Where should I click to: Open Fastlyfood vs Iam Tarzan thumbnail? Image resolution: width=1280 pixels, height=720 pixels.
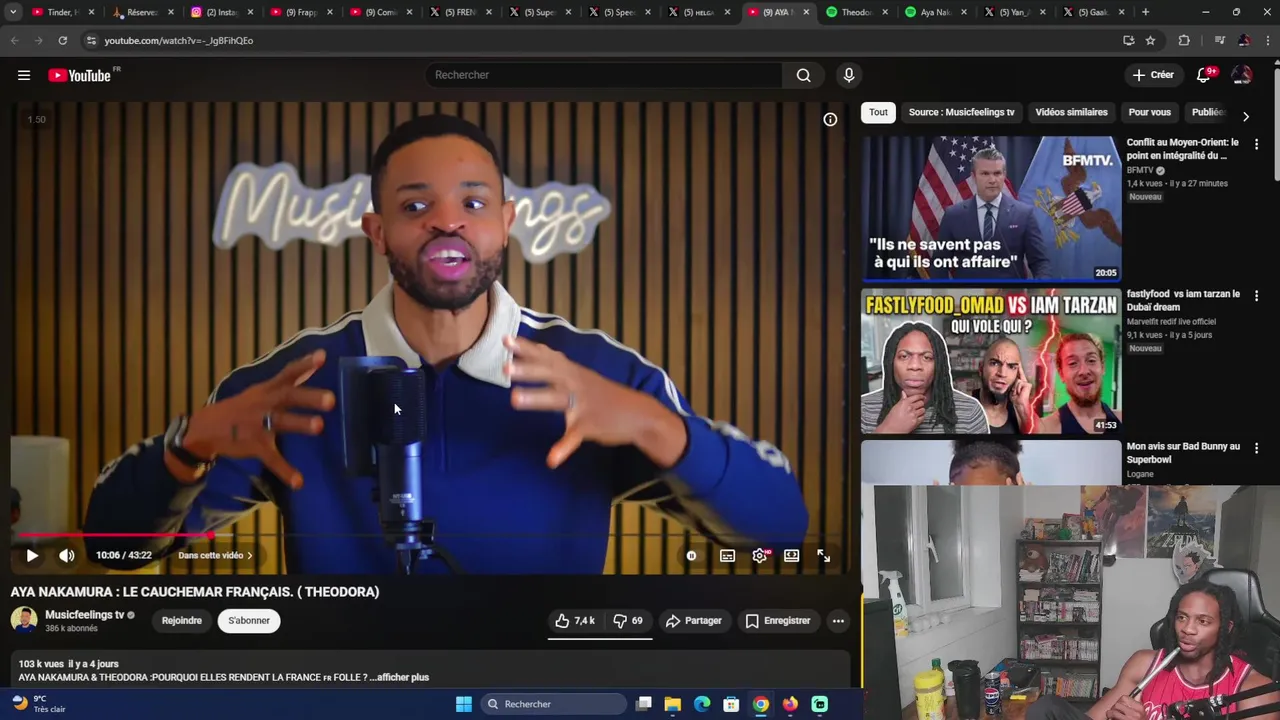click(x=991, y=361)
